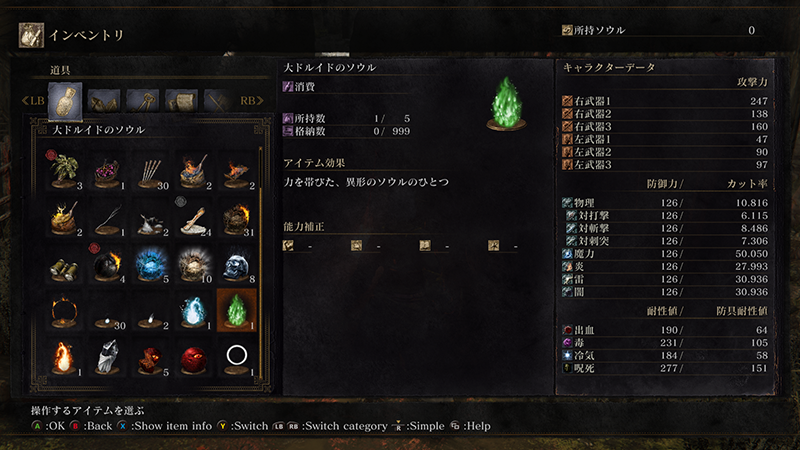
Task: Choose the blue skull item with count 8
Action: [x=237, y=264]
